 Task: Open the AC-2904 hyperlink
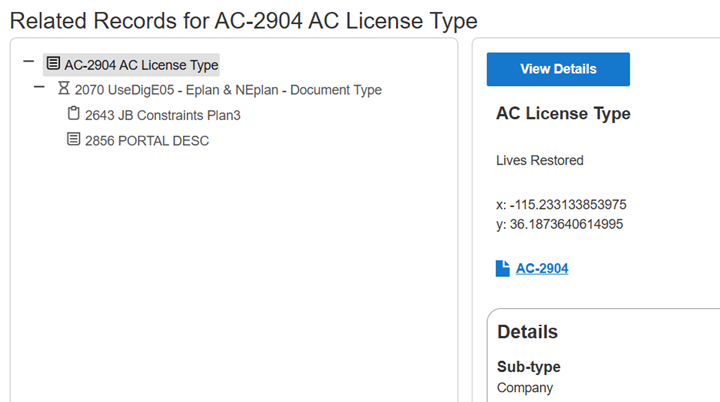[541, 268]
